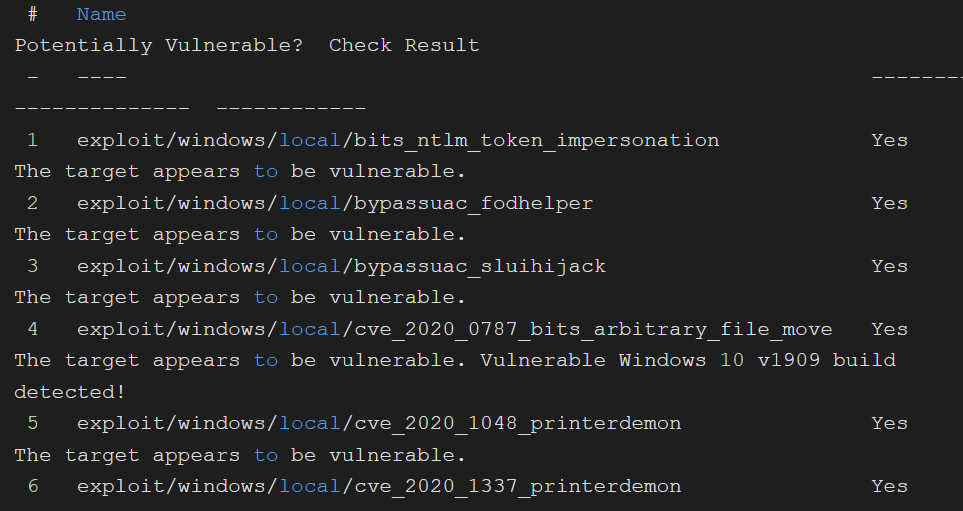Click the Potentially Vulnerable? header text
Viewport: 963px width, 511px height.
(158, 45)
